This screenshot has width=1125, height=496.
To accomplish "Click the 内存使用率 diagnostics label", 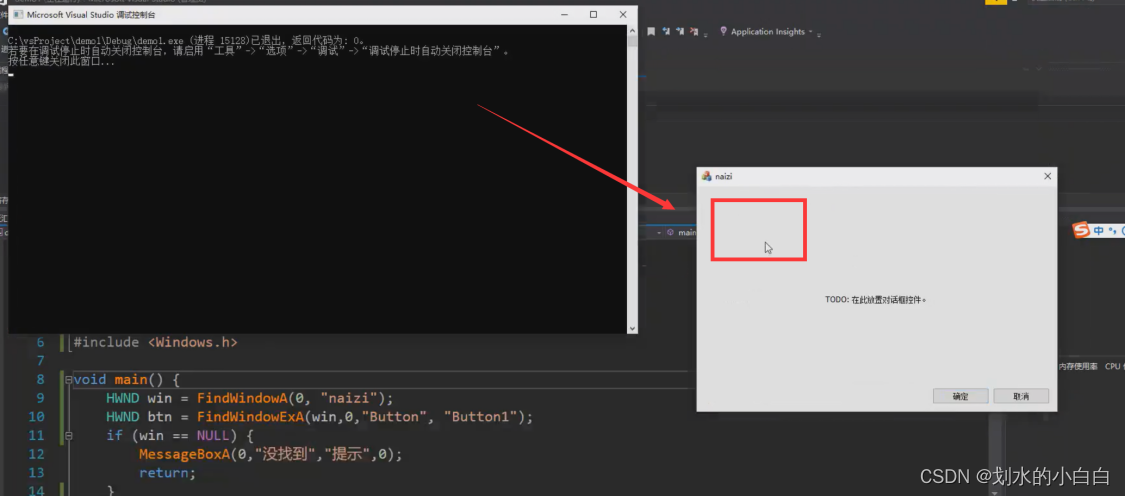I will click(x=1078, y=366).
